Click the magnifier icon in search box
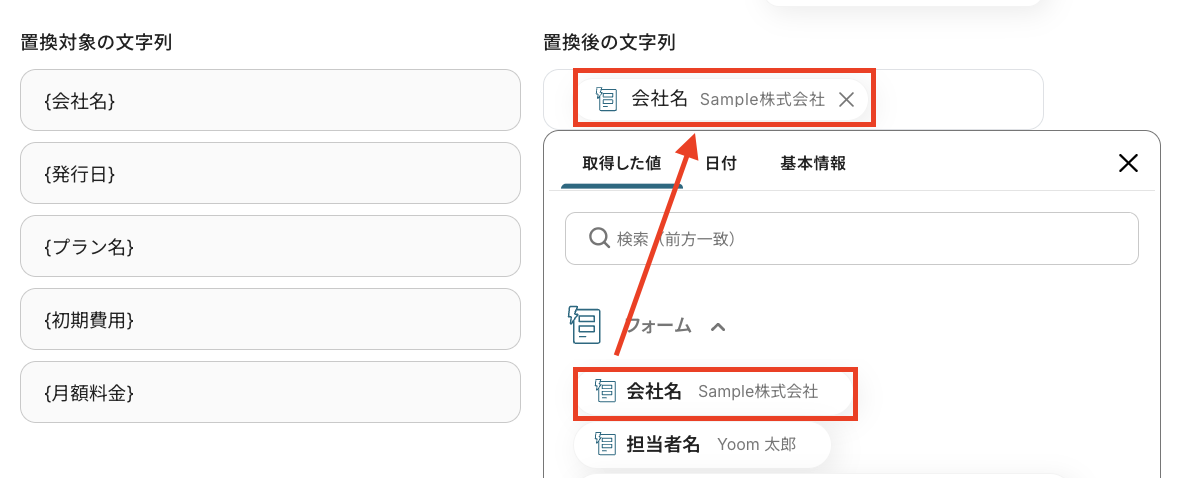Image resolution: width=1188 pixels, height=478 pixels. coord(599,238)
